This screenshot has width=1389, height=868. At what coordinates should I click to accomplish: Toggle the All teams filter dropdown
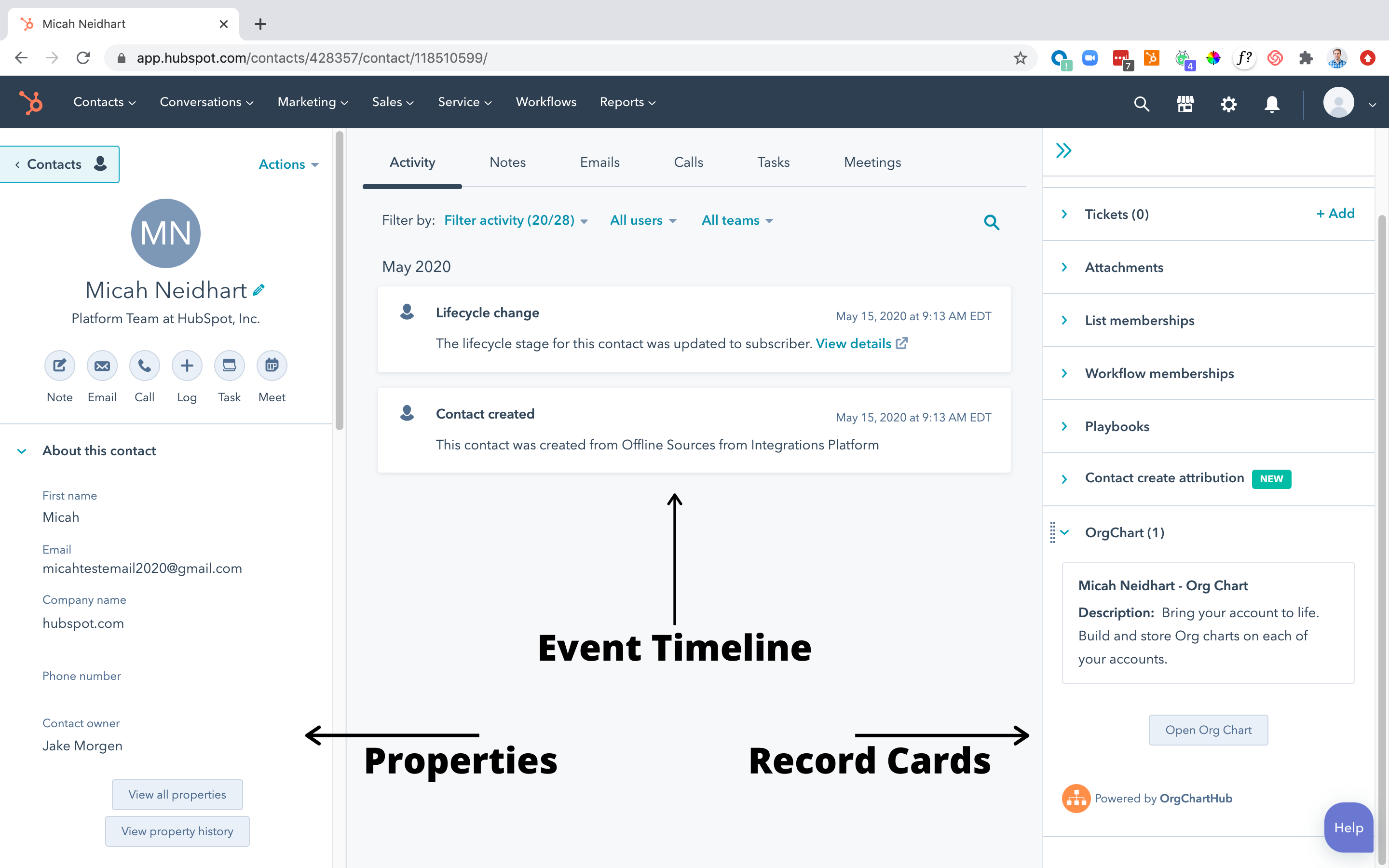click(734, 220)
